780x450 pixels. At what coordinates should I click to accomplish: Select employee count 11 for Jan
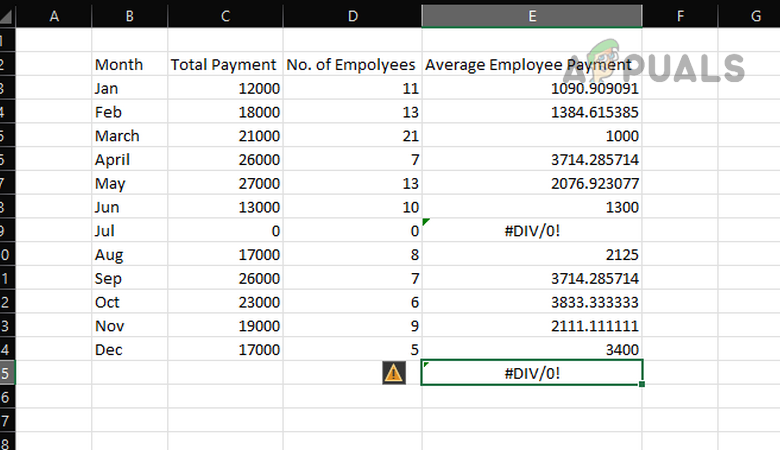[353, 89]
